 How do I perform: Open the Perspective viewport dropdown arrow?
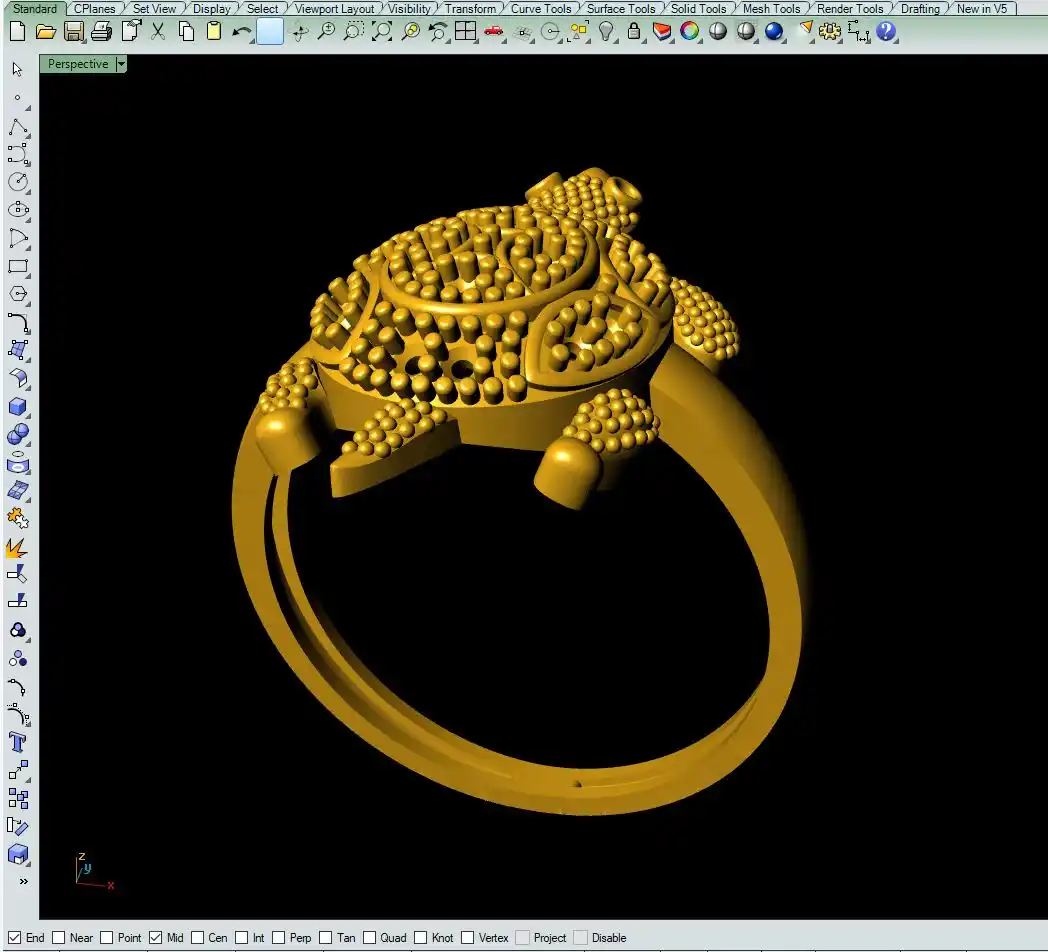[x=121, y=64]
